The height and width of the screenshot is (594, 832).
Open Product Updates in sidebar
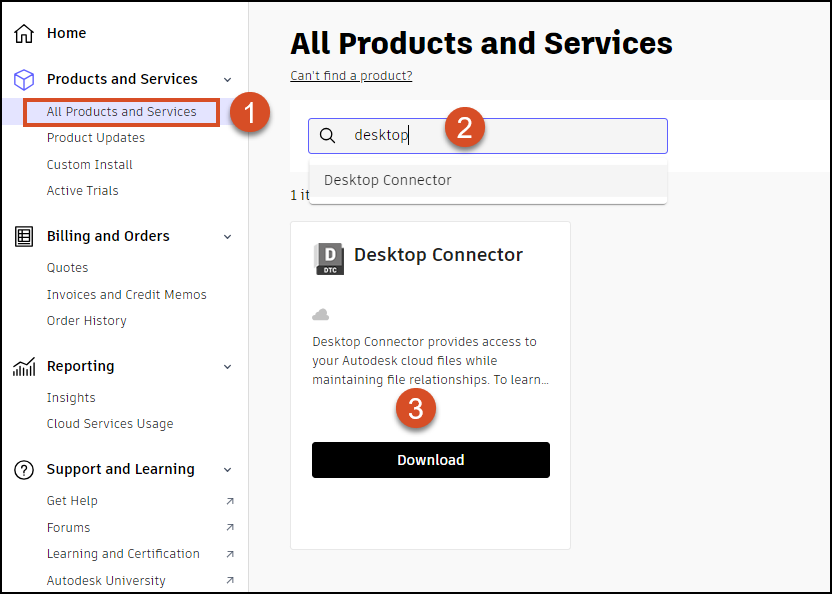96,138
